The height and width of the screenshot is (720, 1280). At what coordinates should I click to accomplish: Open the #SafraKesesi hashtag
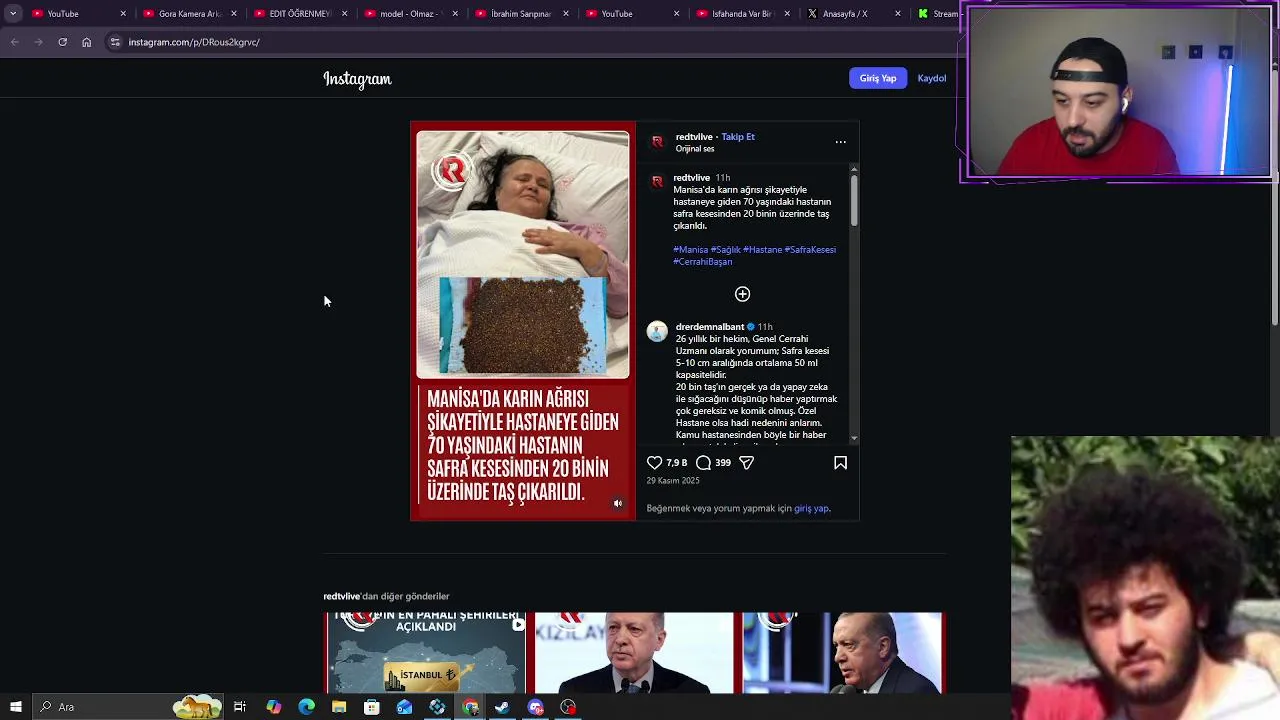(810, 250)
